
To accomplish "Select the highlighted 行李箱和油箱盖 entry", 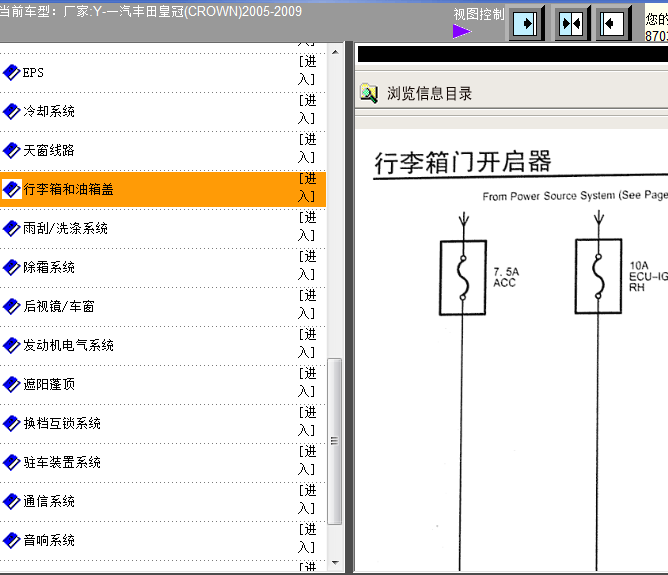I will (x=68, y=189).
